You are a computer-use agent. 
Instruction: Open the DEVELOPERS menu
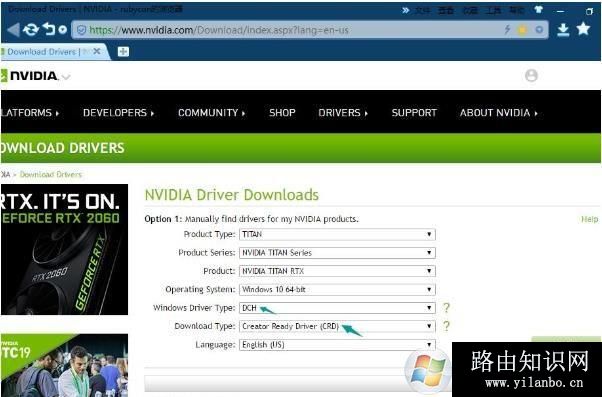tap(118, 113)
